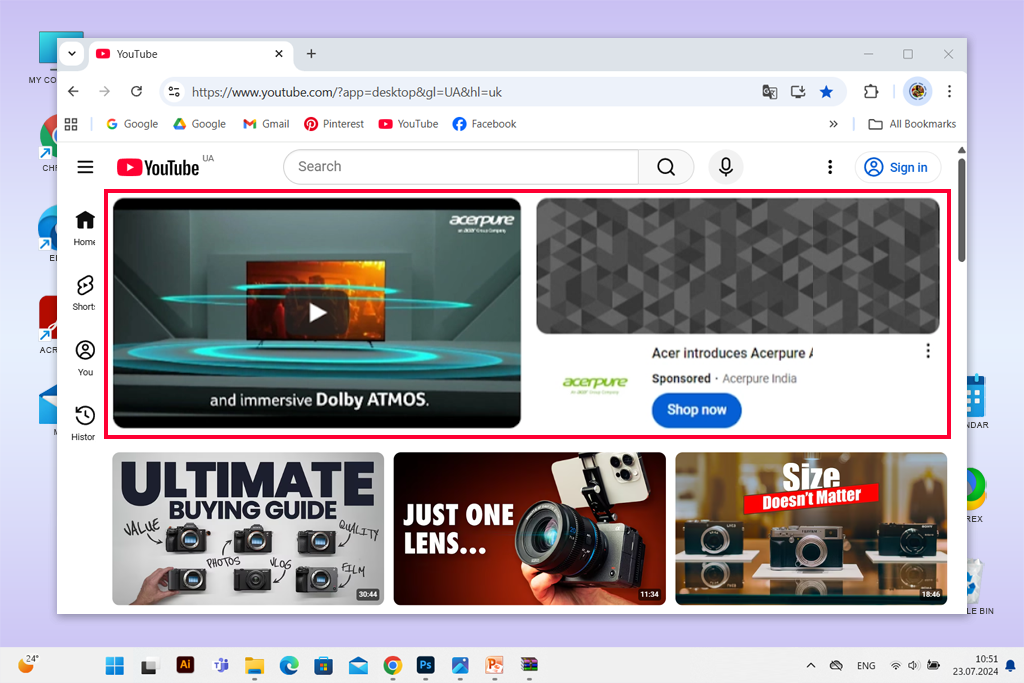Open the Gmail bookmark
This screenshot has height=683, width=1024.
coord(266,124)
